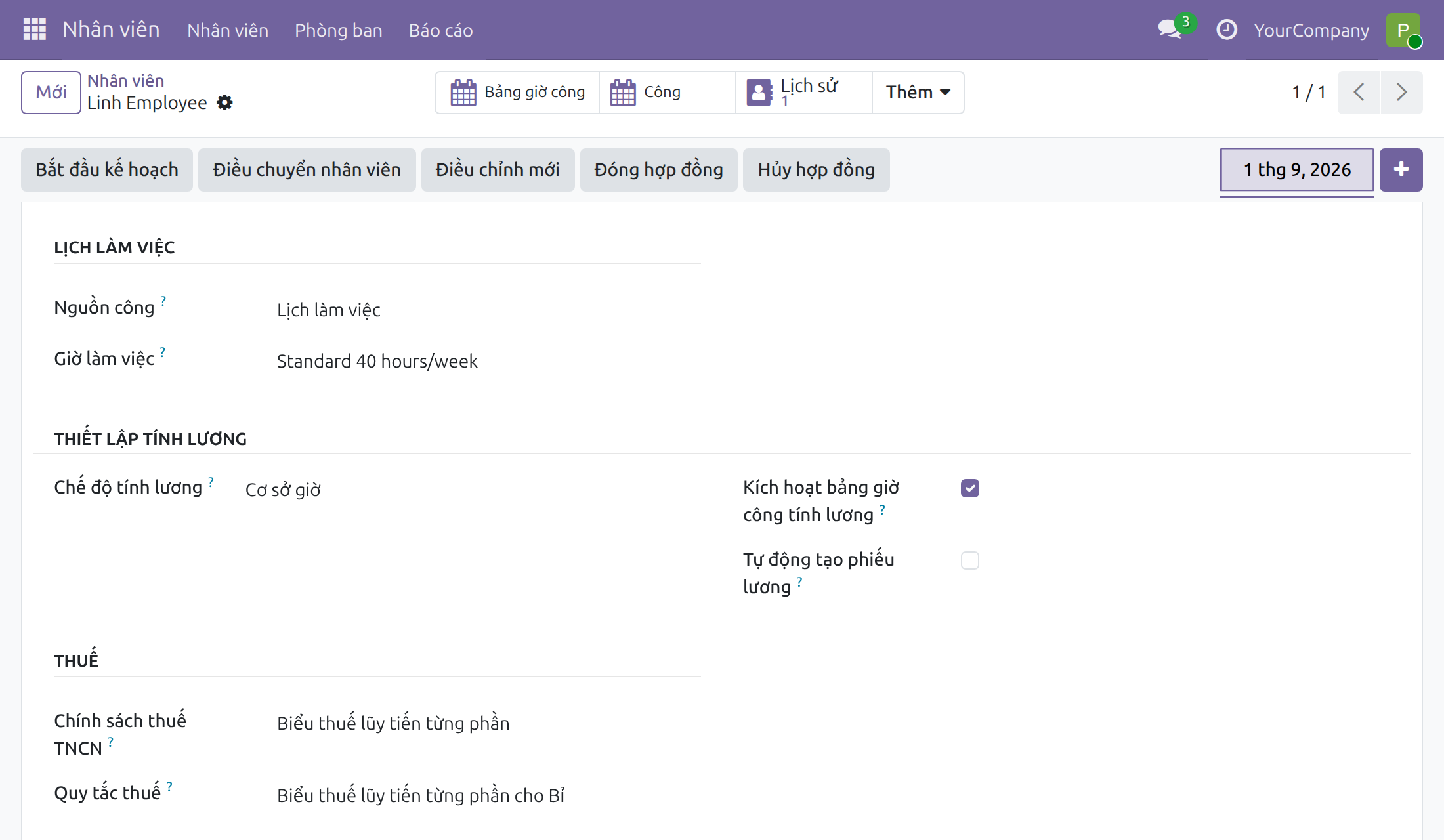This screenshot has height=840, width=1444.
Task: Click the Mới button
Action: (51, 93)
